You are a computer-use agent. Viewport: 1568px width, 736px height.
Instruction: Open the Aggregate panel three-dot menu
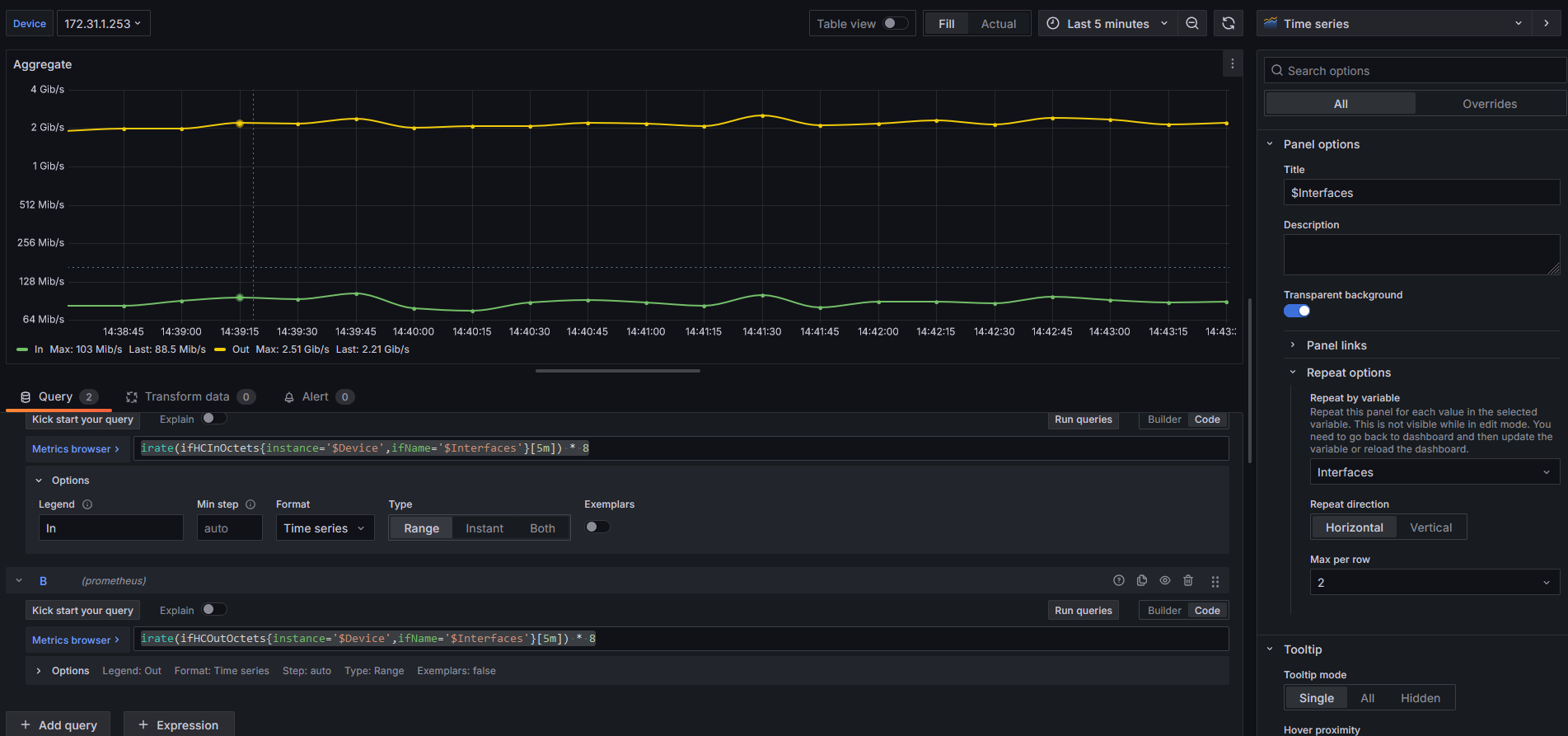pyautogui.click(x=1233, y=63)
